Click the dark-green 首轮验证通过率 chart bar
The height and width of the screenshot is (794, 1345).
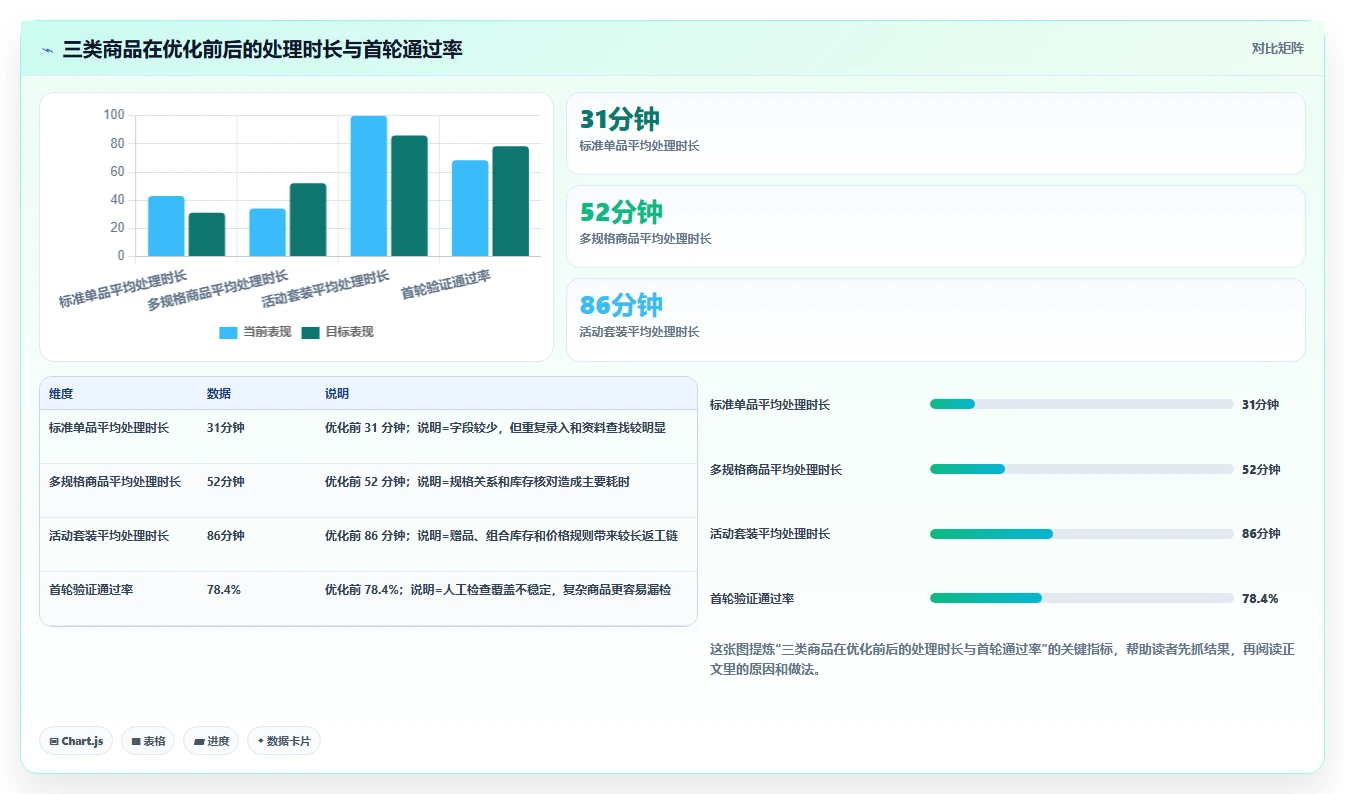click(x=510, y=201)
